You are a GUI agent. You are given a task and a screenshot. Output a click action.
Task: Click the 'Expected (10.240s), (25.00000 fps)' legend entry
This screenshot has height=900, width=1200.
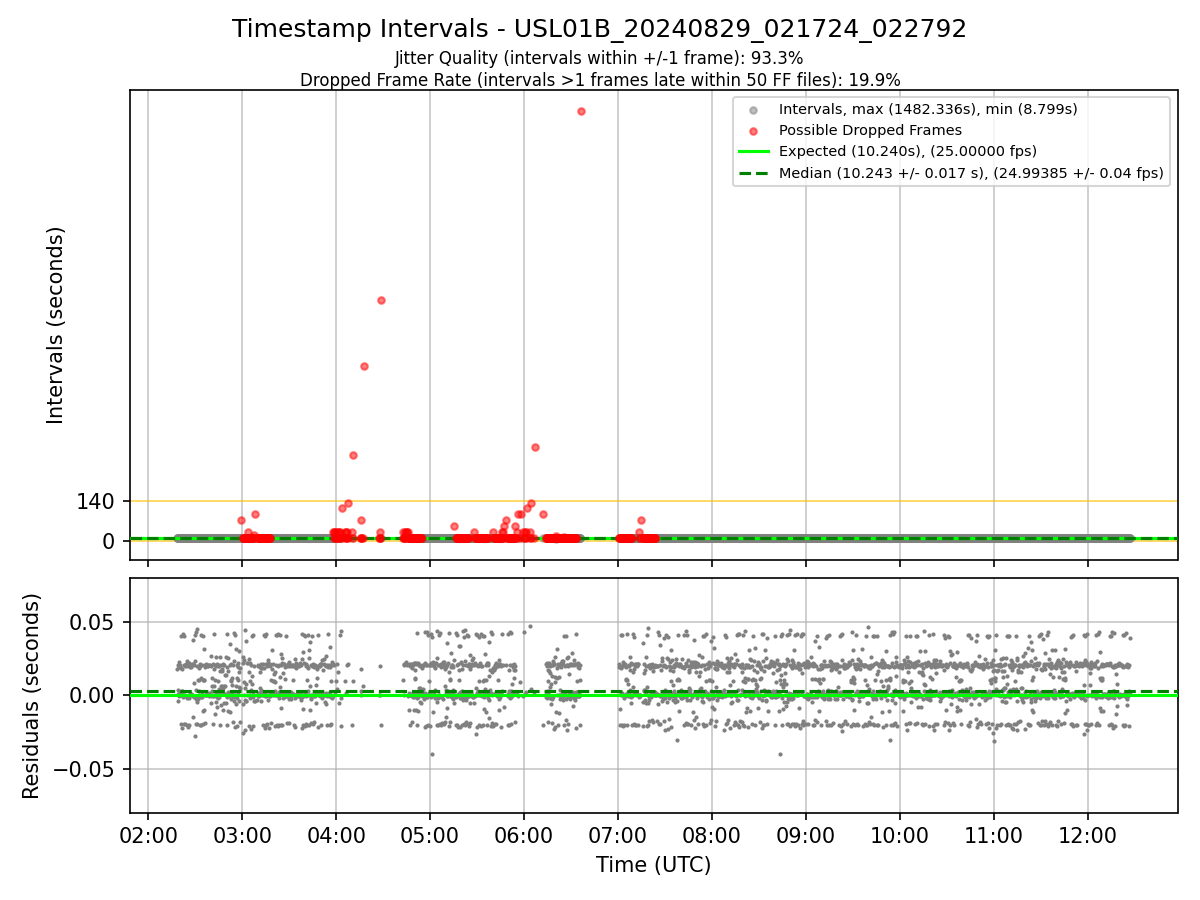coord(908,152)
